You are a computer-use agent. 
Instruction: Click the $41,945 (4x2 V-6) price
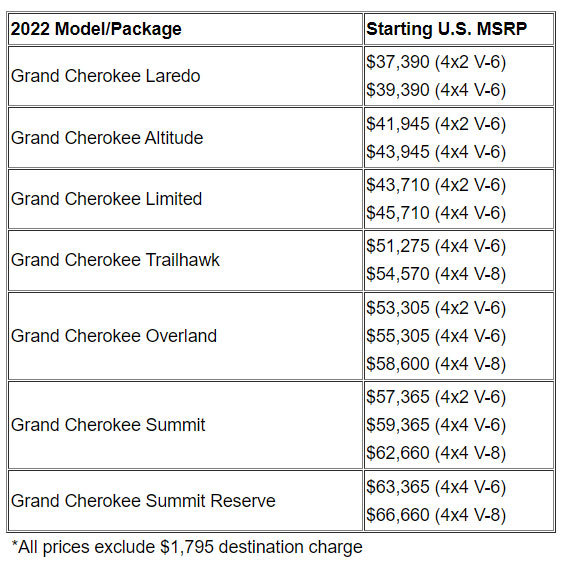436,124
